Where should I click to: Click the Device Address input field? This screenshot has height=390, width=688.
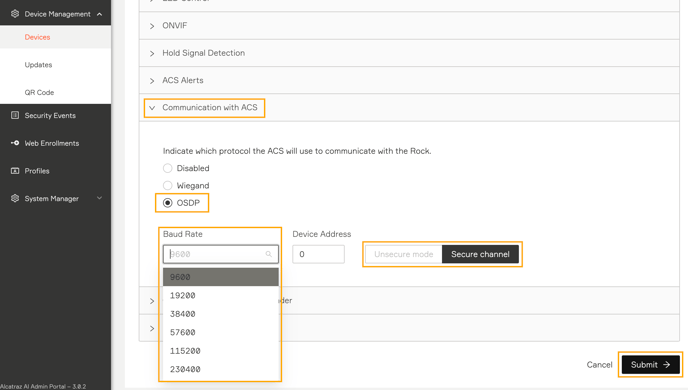coord(319,254)
